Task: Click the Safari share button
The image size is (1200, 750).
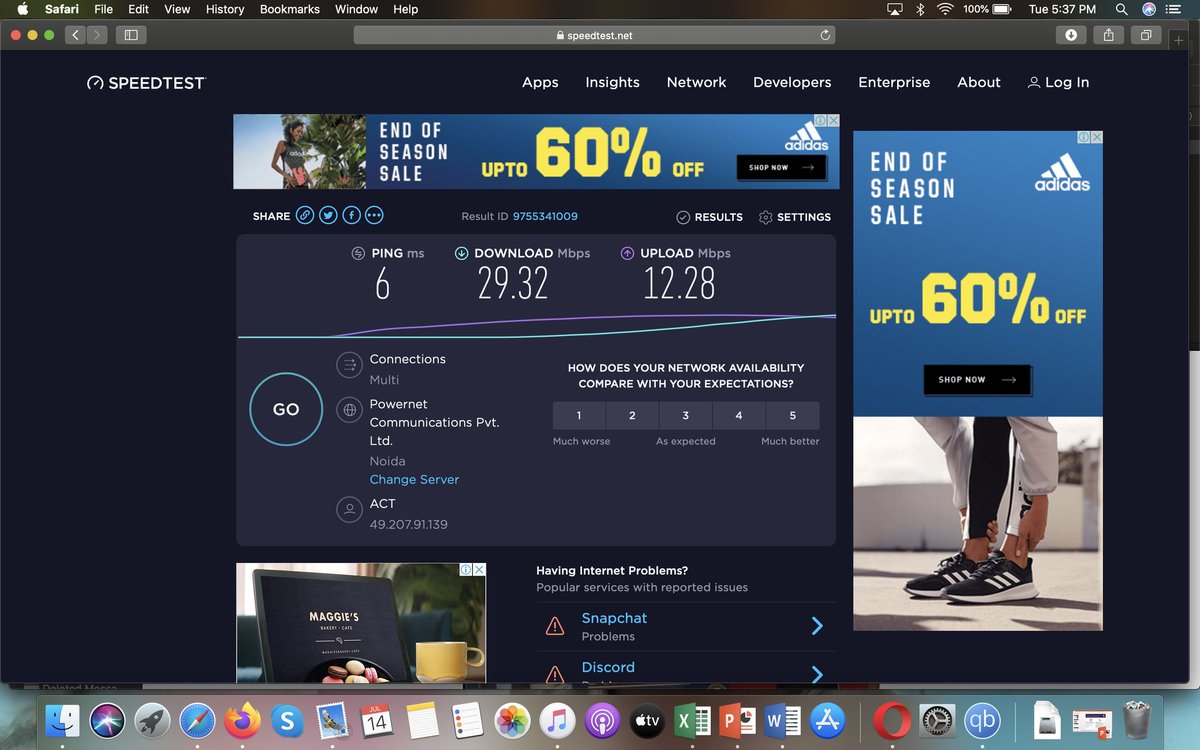Action: point(1108,35)
